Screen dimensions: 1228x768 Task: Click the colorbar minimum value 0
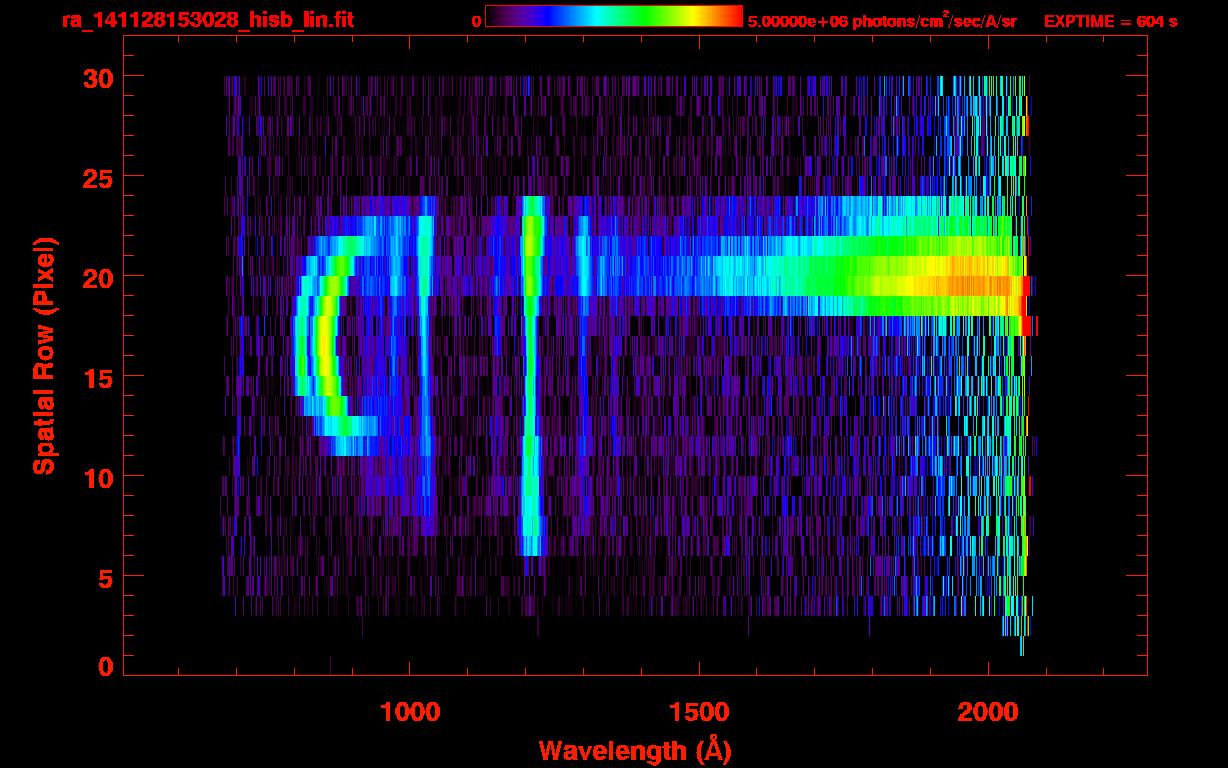[477, 20]
